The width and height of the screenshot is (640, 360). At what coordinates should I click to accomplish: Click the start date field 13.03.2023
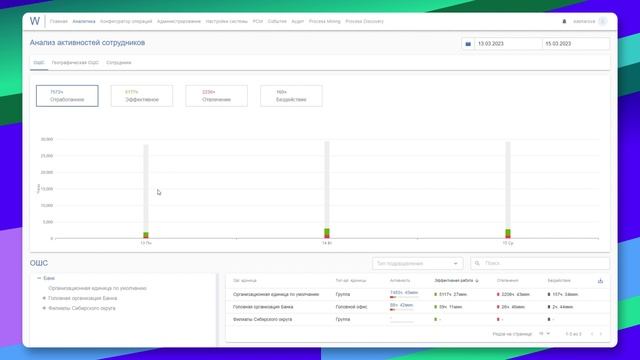[508, 44]
